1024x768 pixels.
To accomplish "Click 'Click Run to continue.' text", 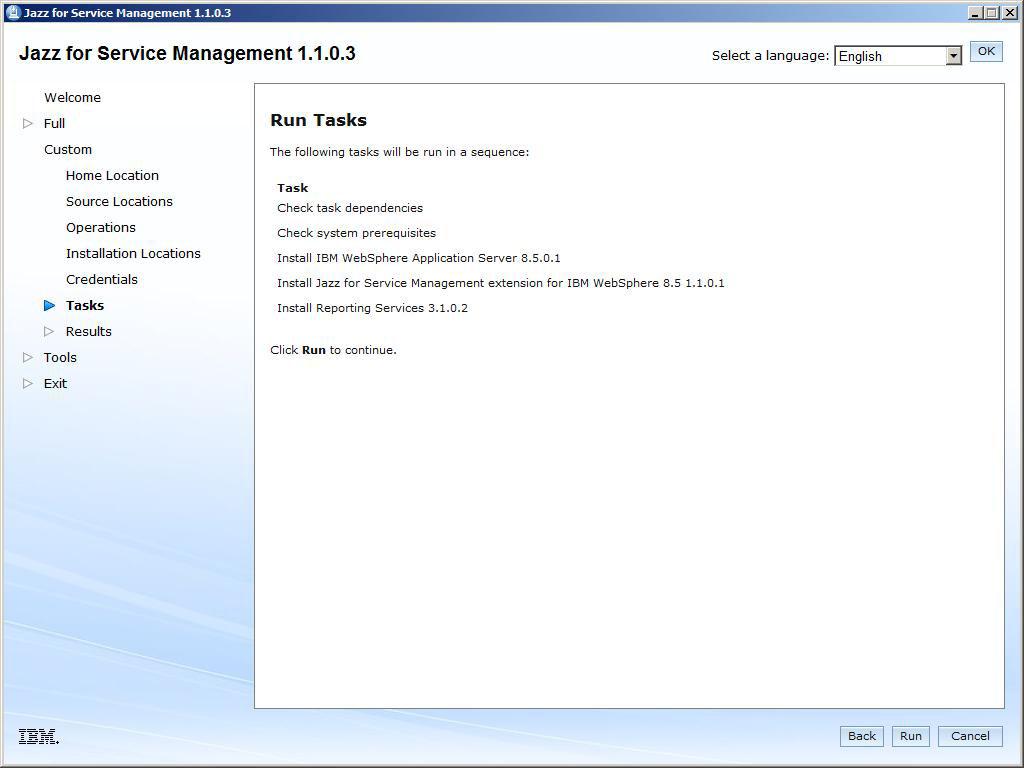I will point(334,350).
